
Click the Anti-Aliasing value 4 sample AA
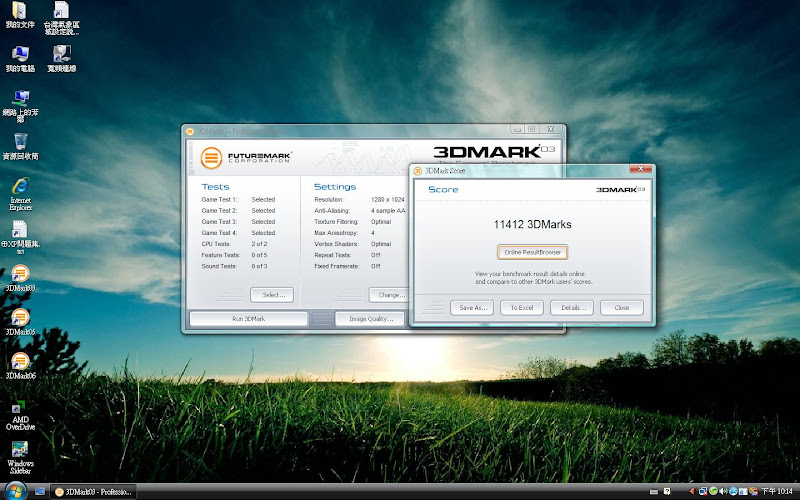[x=388, y=211]
